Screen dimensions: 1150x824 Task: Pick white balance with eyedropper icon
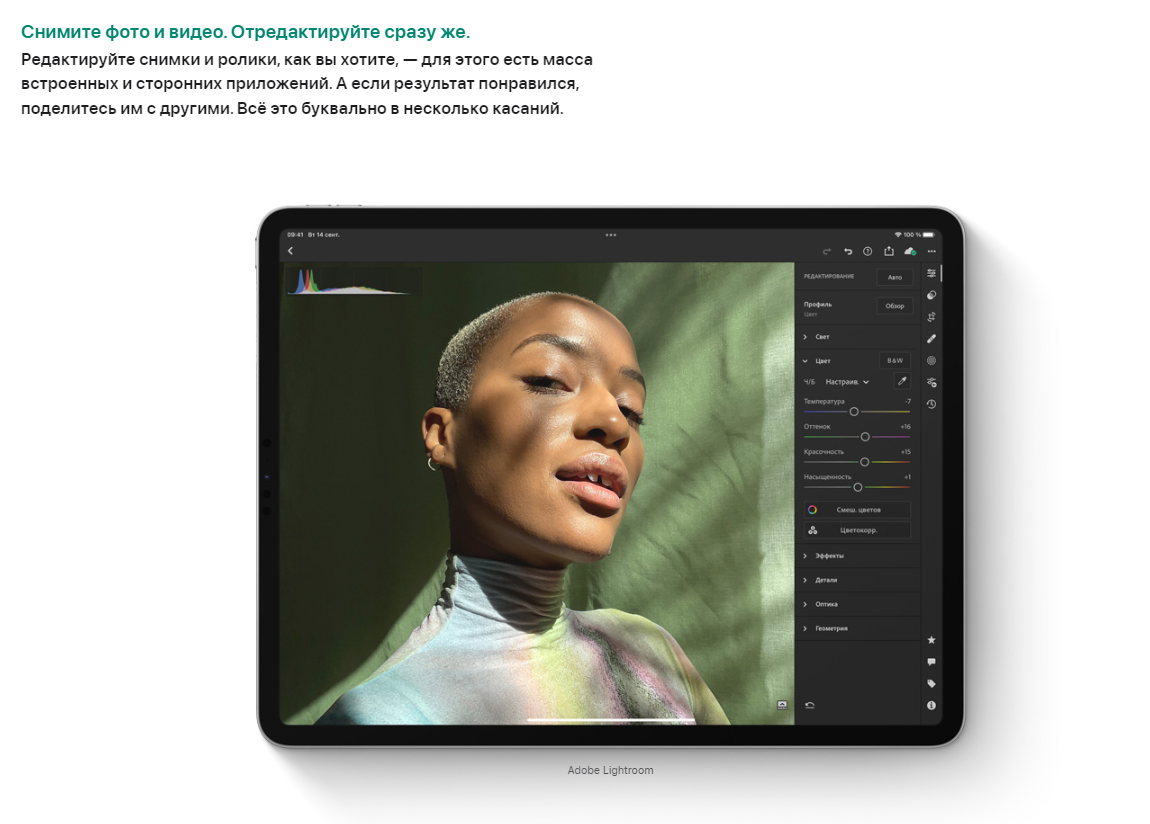tap(901, 382)
